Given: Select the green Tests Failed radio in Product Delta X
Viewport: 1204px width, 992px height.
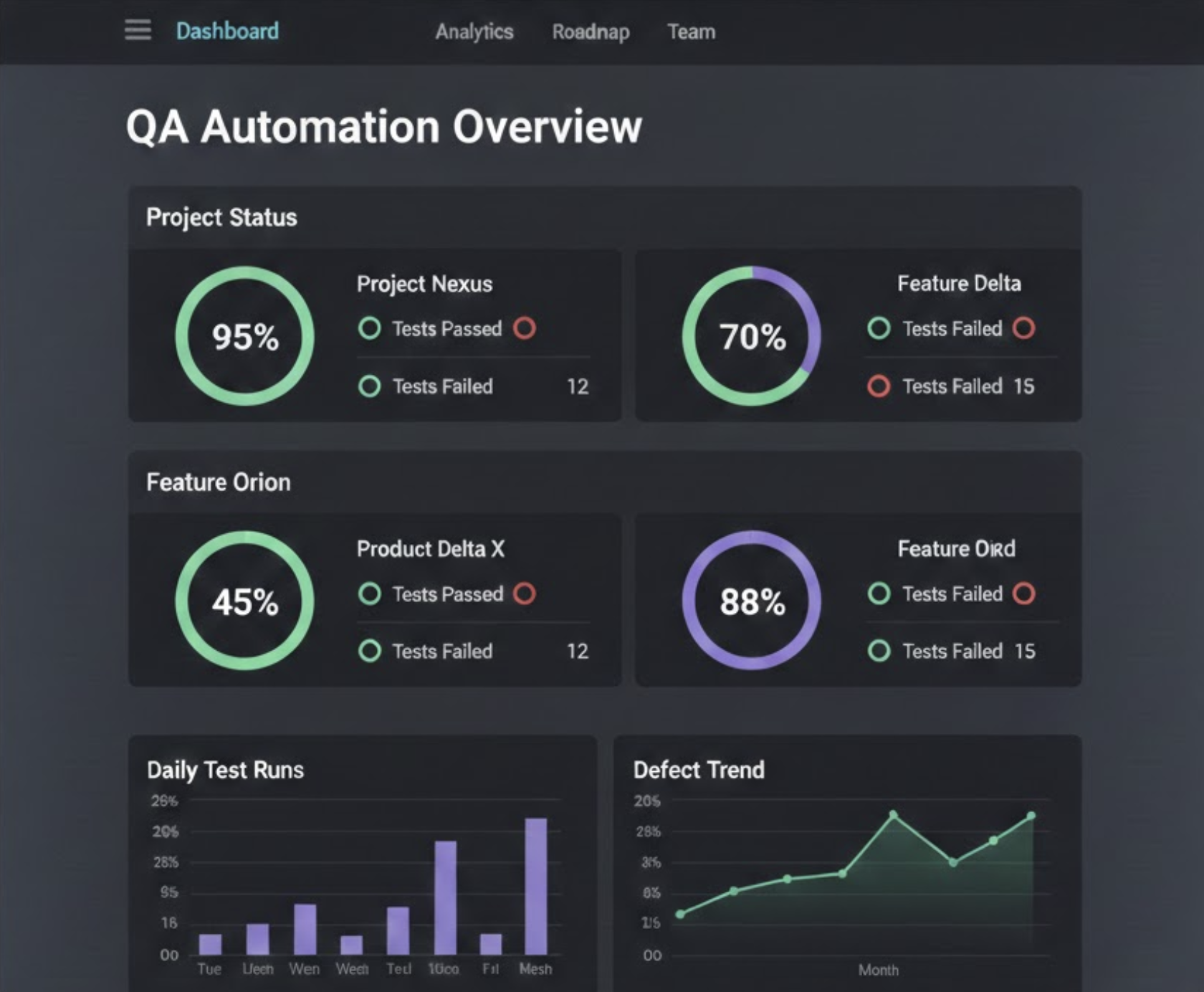Looking at the screenshot, I should pos(370,651).
